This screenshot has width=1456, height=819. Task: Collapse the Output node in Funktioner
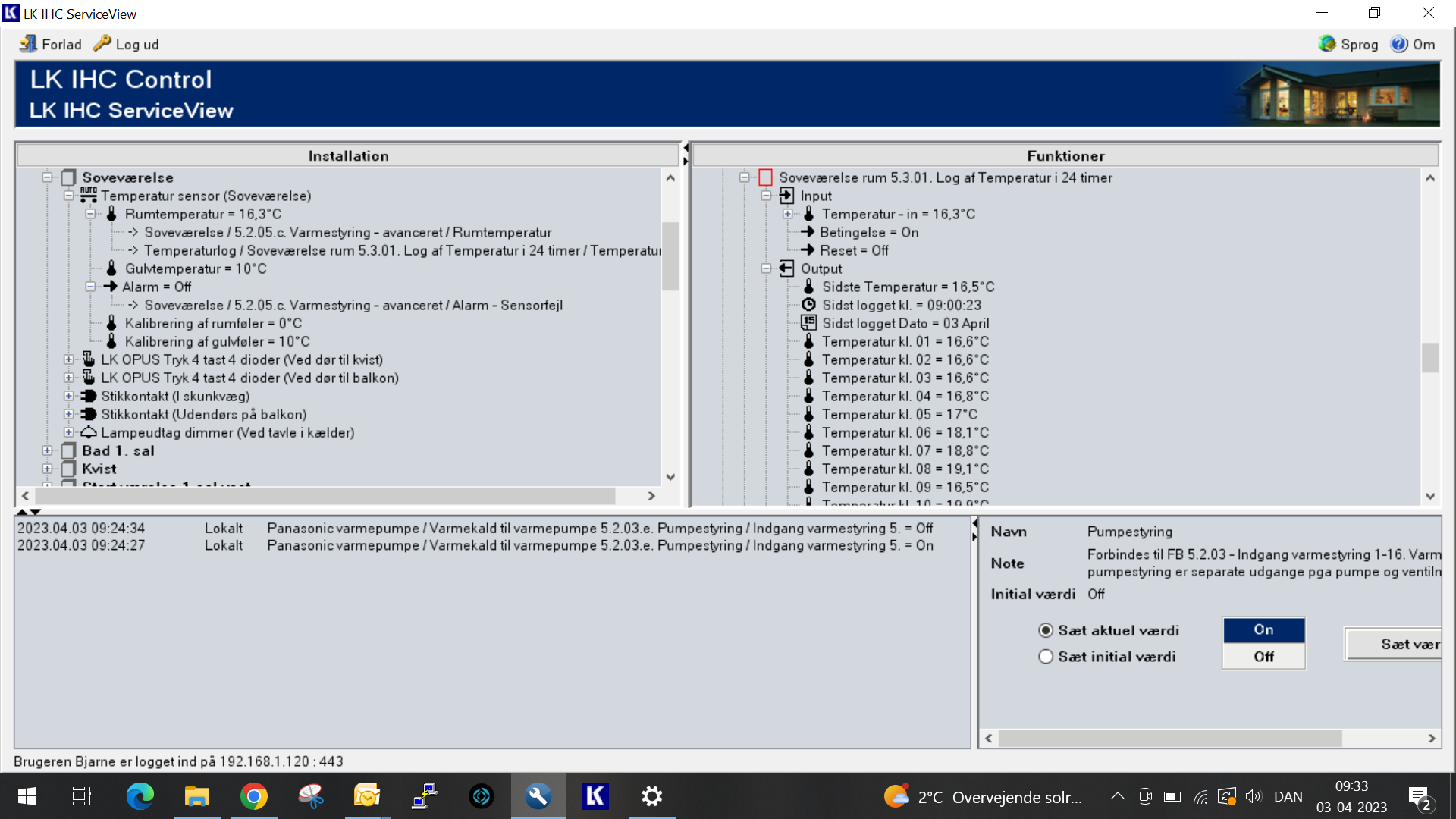click(766, 268)
